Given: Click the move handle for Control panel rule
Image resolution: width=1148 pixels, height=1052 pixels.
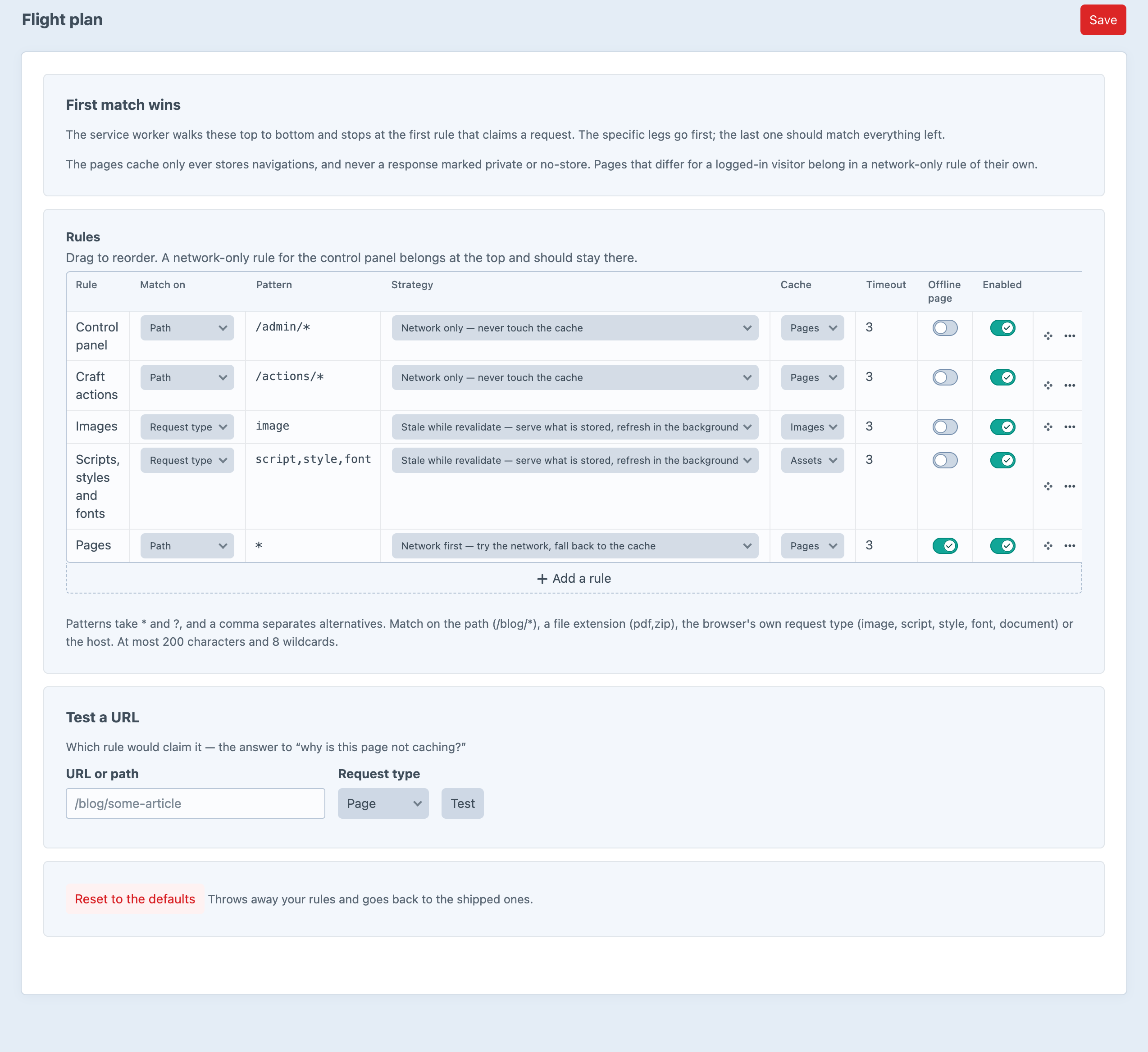Looking at the screenshot, I should coord(1048,336).
